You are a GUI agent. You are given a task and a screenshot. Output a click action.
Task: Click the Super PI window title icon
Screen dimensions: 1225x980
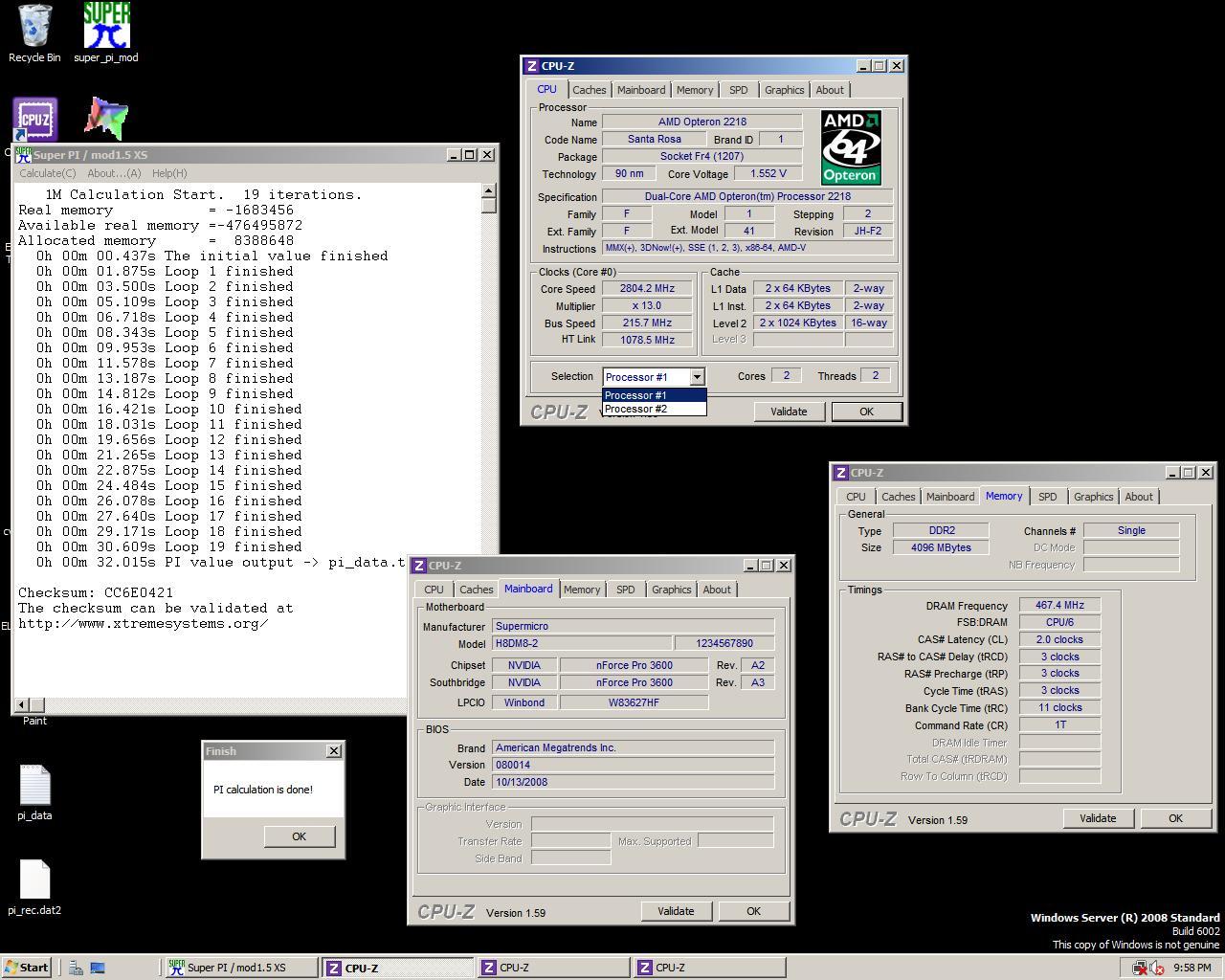coord(24,155)
